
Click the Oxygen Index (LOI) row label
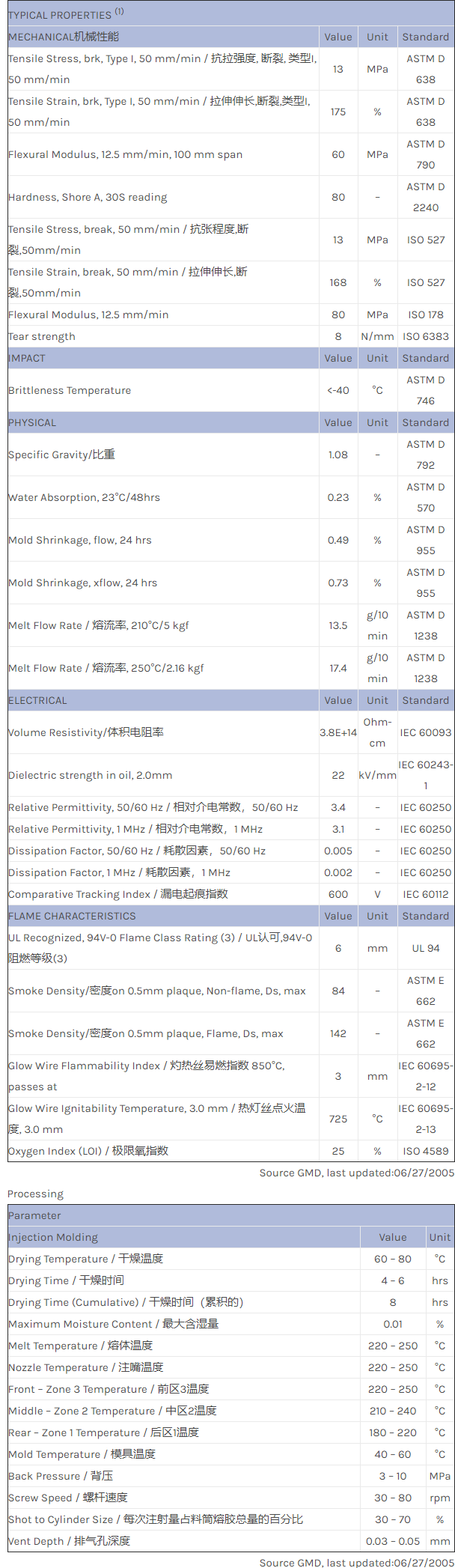[88, 1151]
